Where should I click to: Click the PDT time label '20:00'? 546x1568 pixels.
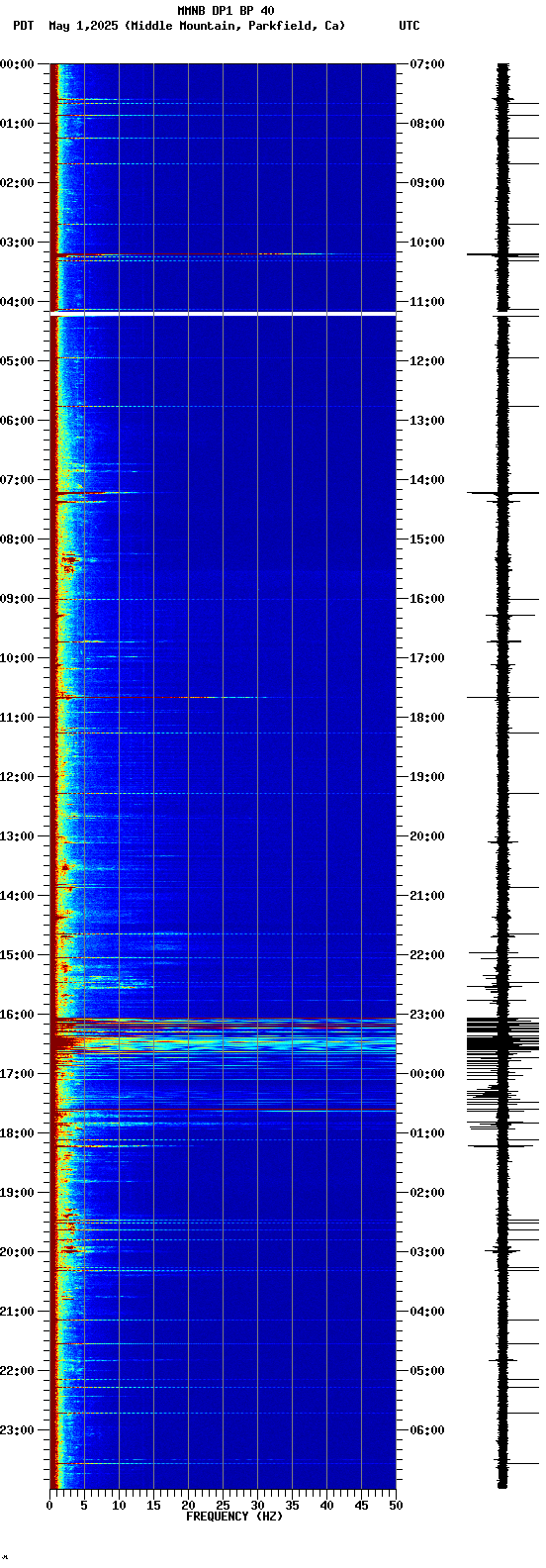17,1252
